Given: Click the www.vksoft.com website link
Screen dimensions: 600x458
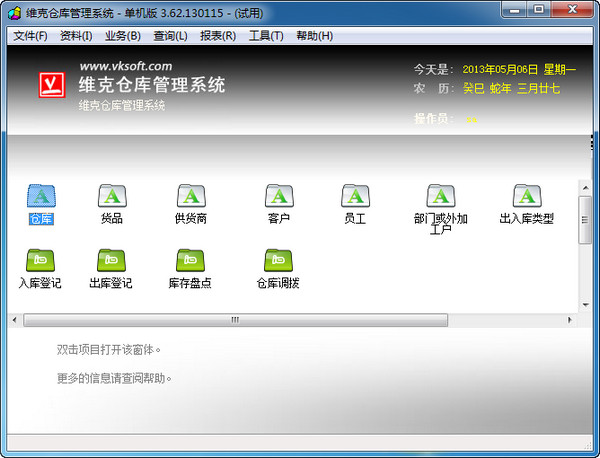Looking at the screenshot, I should [x=126, y=66].
